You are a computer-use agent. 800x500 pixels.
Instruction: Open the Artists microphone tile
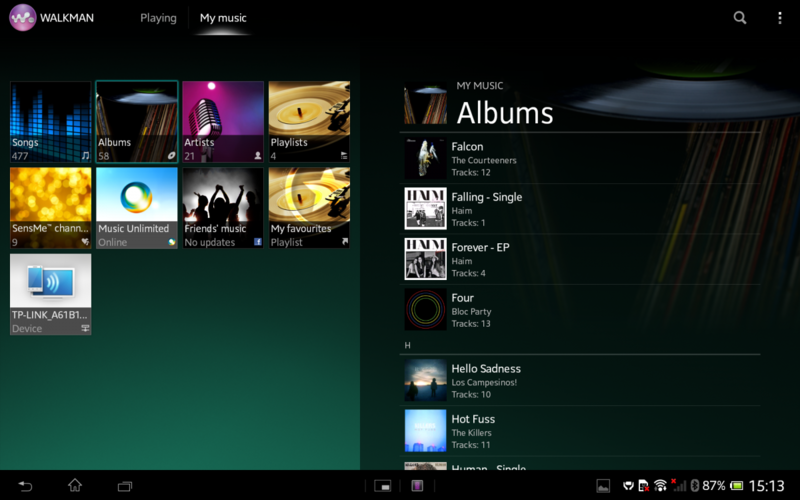(x=223, y=121)
